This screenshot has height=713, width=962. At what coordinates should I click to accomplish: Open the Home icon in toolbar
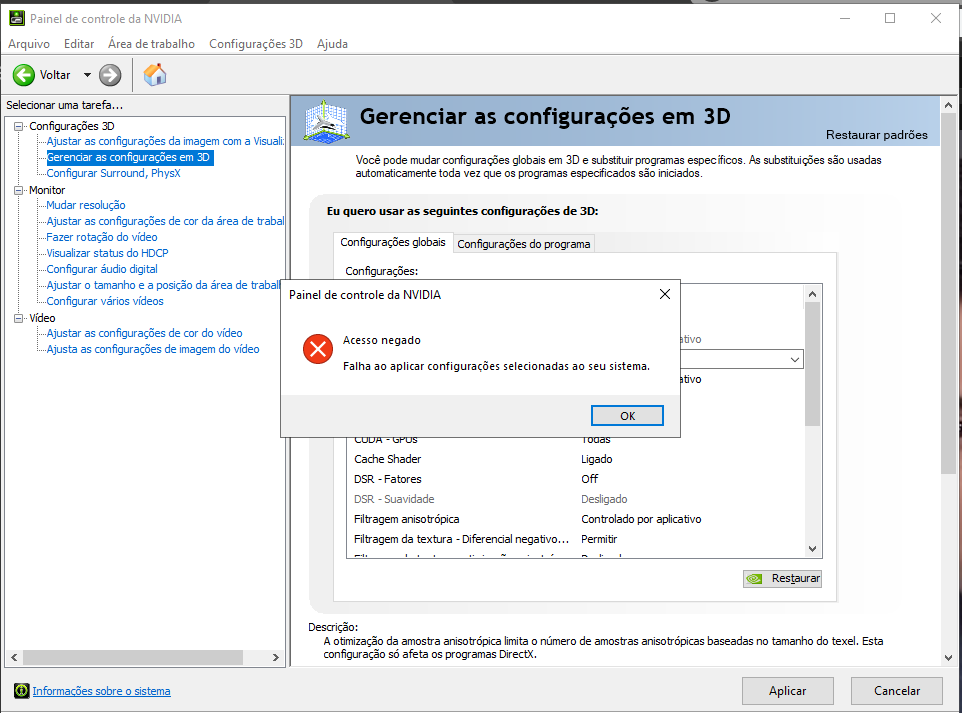click(x=155, y=75)
